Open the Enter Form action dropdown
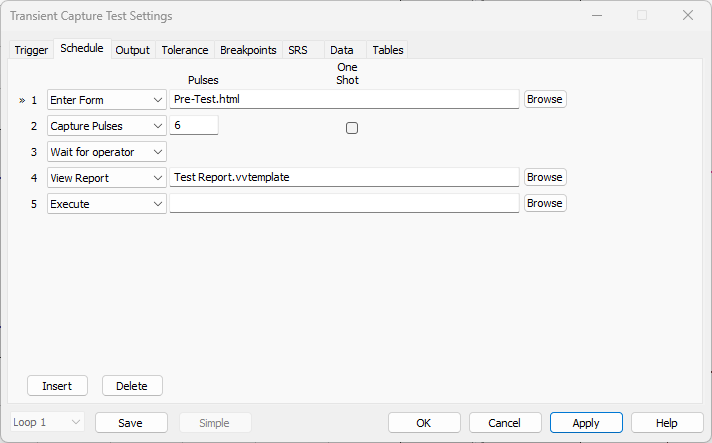The height and width of the screenshot is (443, 712). 107,100
